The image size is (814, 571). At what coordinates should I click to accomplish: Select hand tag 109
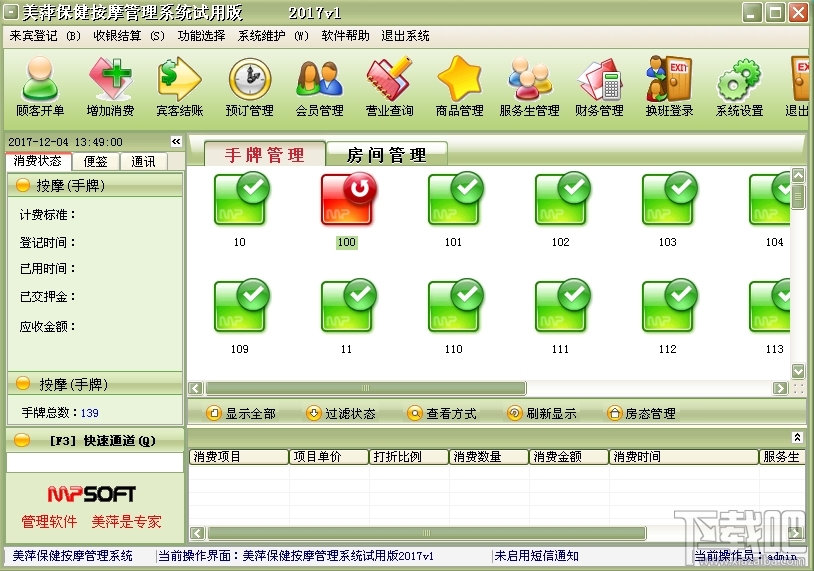click(x=241, y=306)
